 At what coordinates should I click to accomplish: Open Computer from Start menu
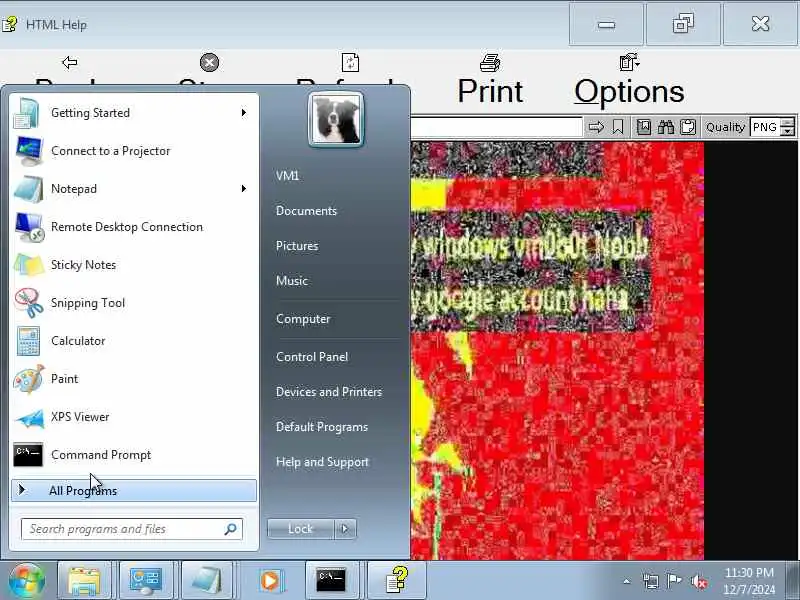coord(303,319)
